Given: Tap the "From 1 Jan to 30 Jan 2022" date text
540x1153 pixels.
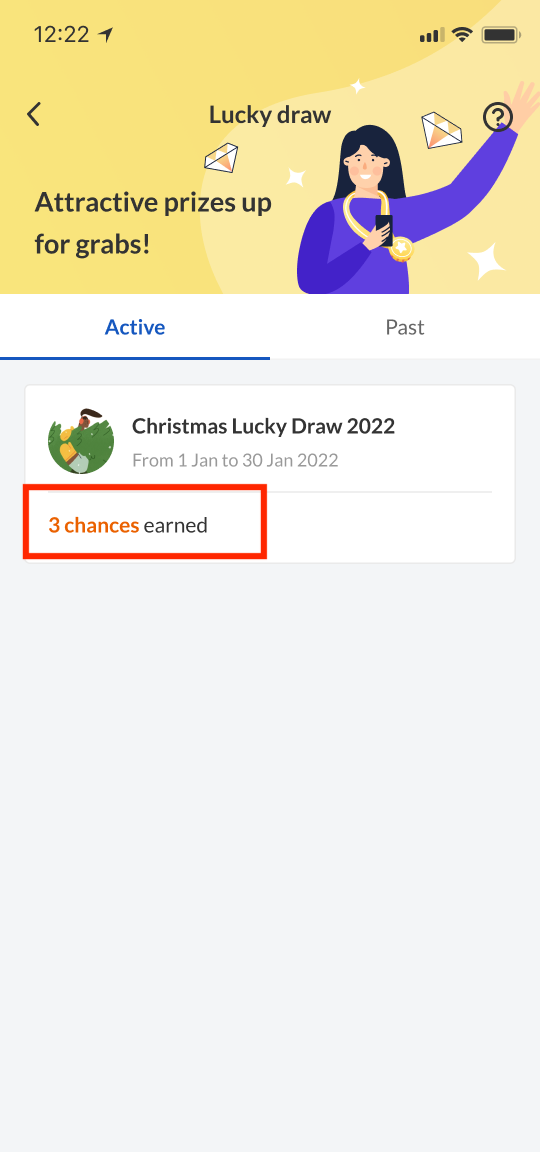Looking at the screenshot, I should click(x=235, y=460).
